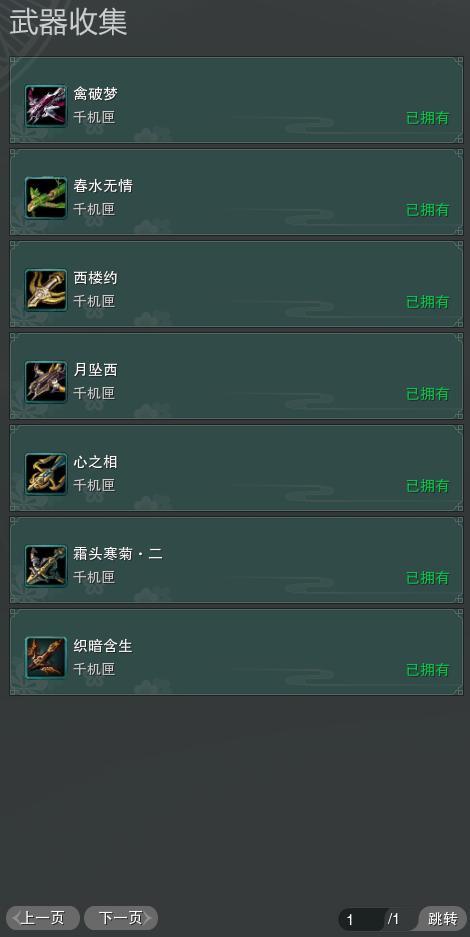
Task: Click 已拥有 status on 春水无情 row
Action: click(428, 210)
